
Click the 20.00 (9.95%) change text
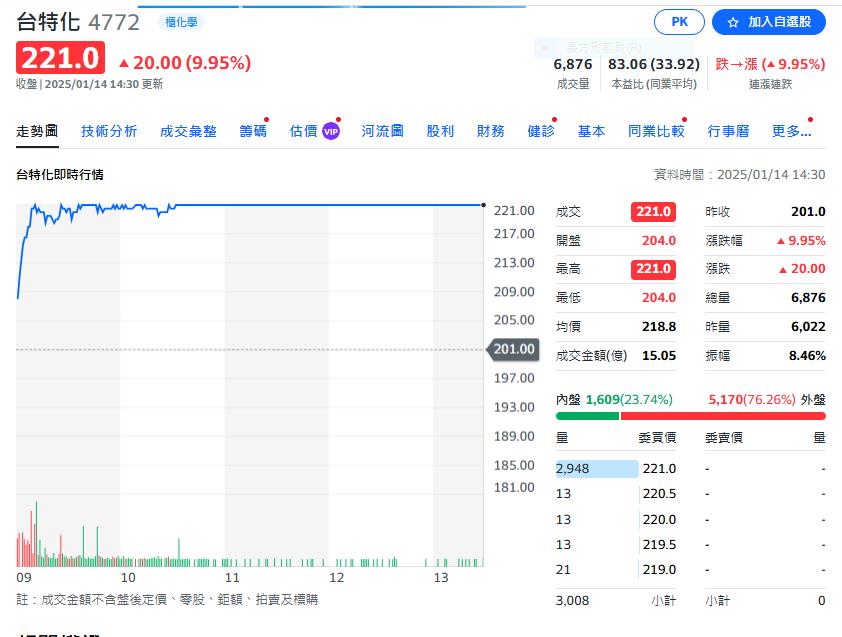(185, 63)
